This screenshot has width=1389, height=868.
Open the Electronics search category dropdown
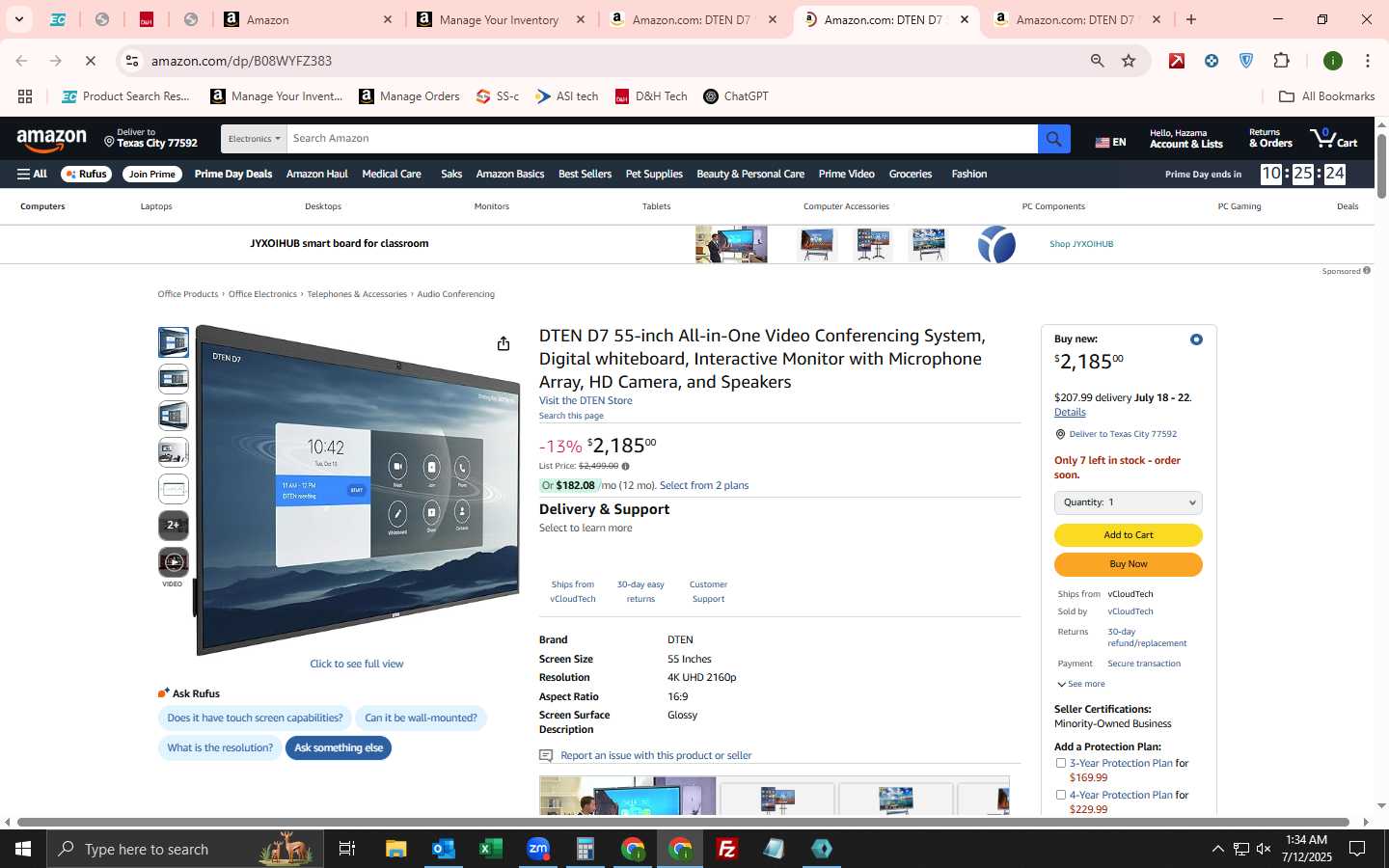tap(254, 139)
